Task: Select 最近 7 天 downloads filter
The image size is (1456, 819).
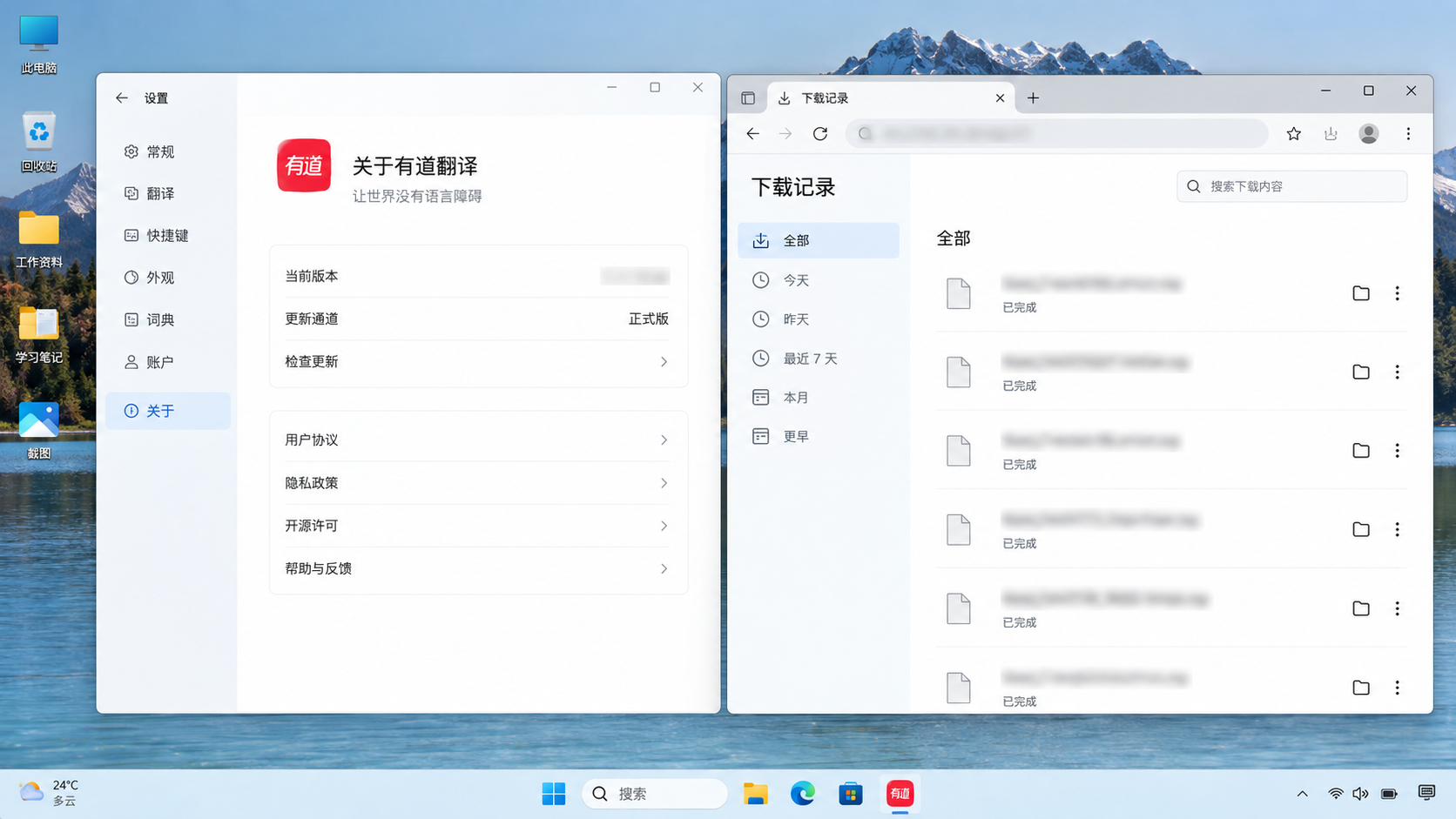Action: 818,359
